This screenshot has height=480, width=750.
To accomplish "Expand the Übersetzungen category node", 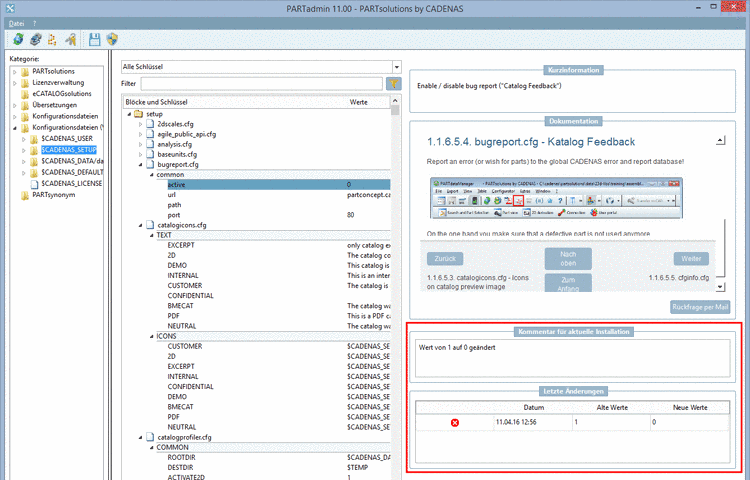I will [x=15, y=105].
